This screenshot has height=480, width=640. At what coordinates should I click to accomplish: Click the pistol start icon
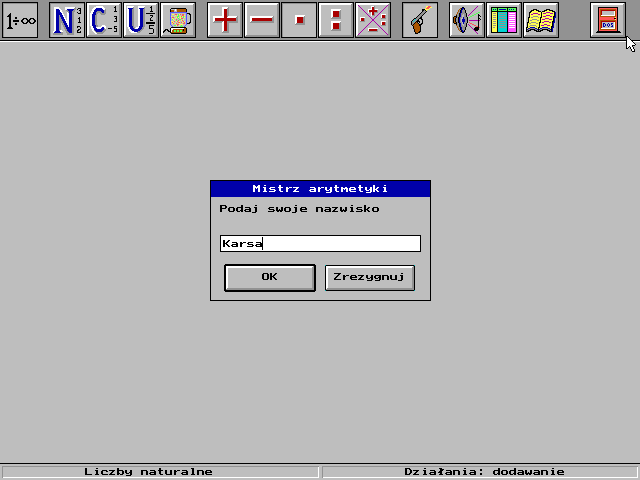420,20
